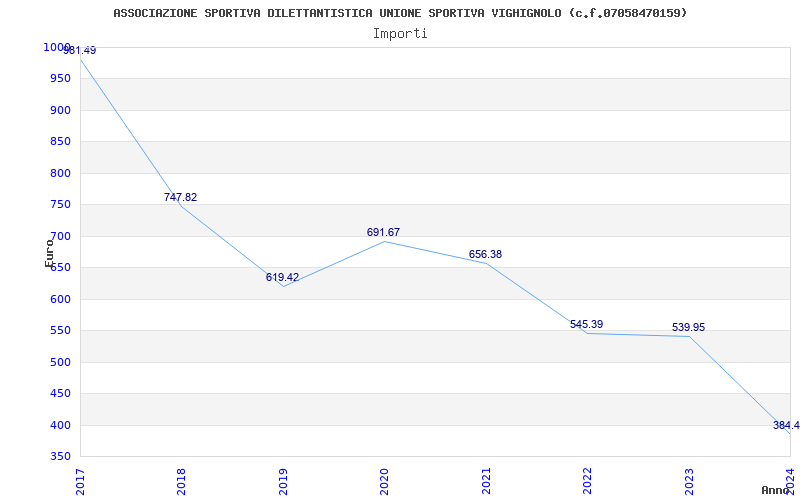Select the 656.38 data label
Viewport: 800px width, 500px height.
coord(485,255)
